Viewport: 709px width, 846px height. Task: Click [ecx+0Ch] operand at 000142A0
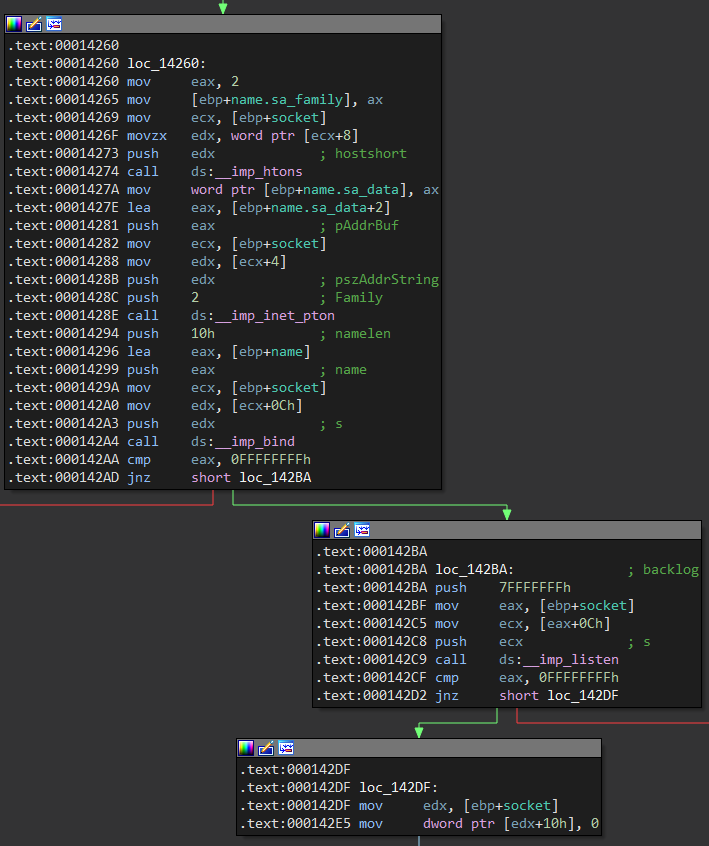[x=267, y=406]
